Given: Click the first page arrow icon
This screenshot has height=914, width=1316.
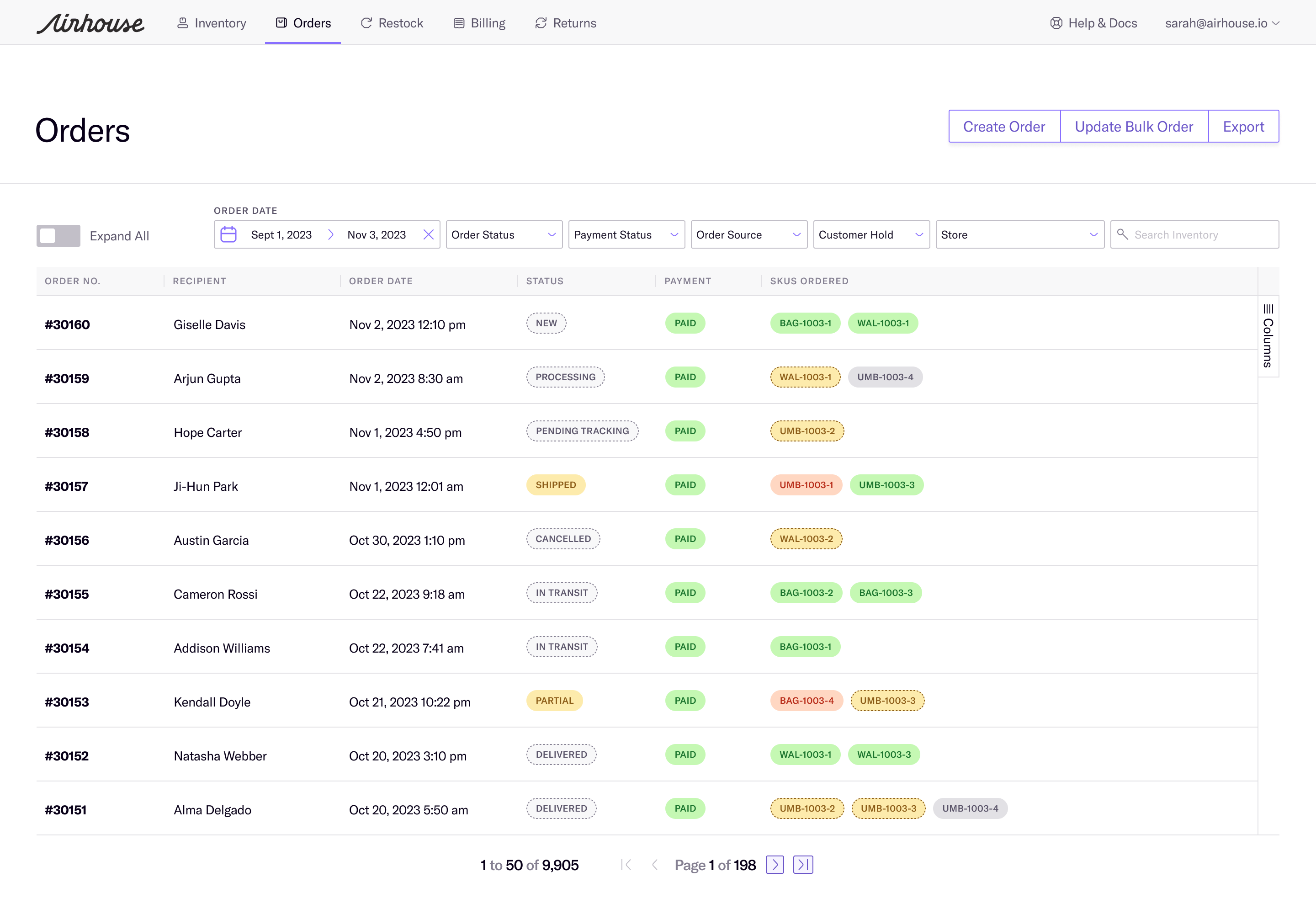Looking at the screenshot, I should pos(626,865).
